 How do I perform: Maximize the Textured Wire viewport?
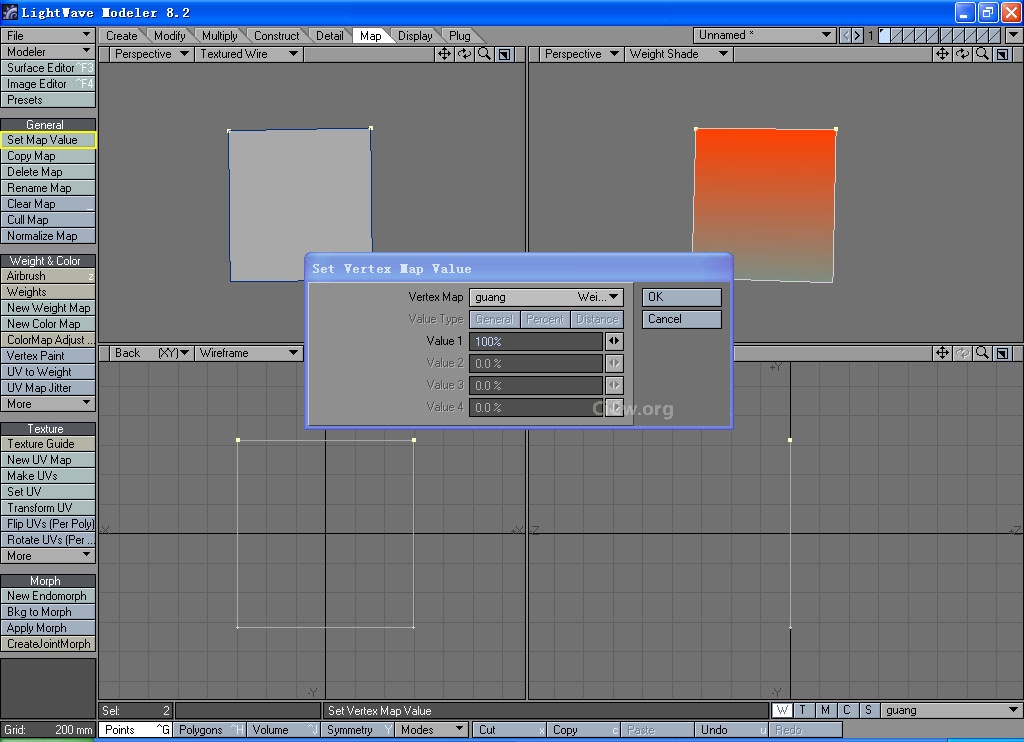point(505,54)
